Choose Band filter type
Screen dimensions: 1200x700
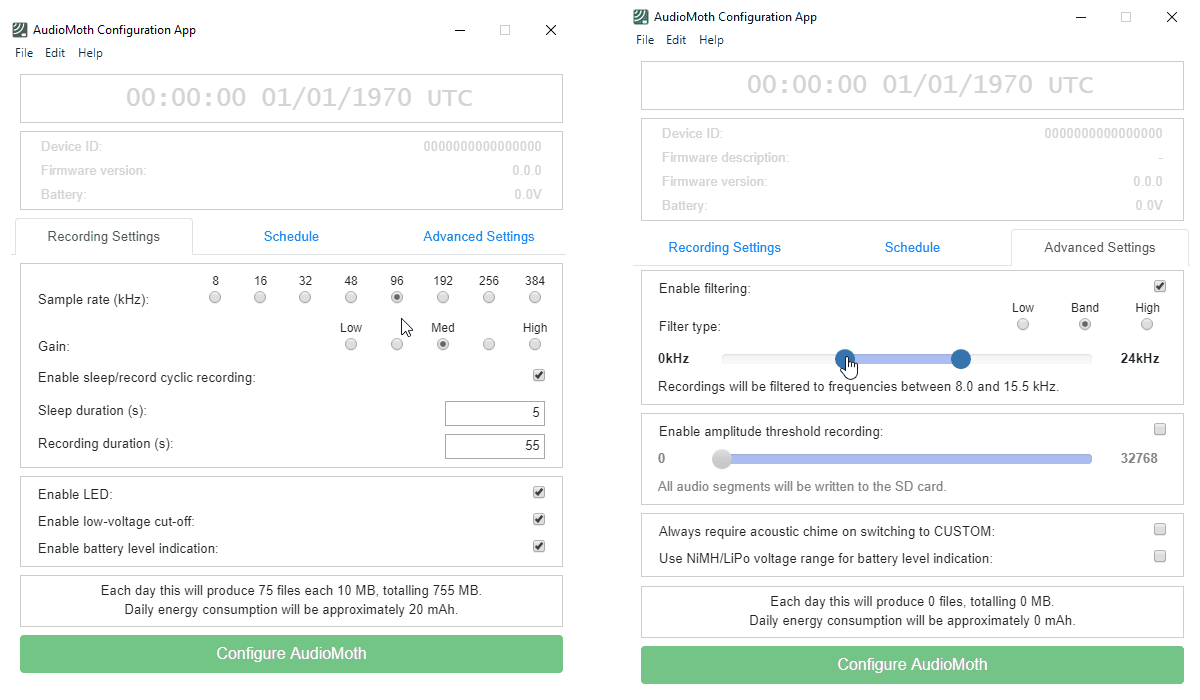(1085, 324)
